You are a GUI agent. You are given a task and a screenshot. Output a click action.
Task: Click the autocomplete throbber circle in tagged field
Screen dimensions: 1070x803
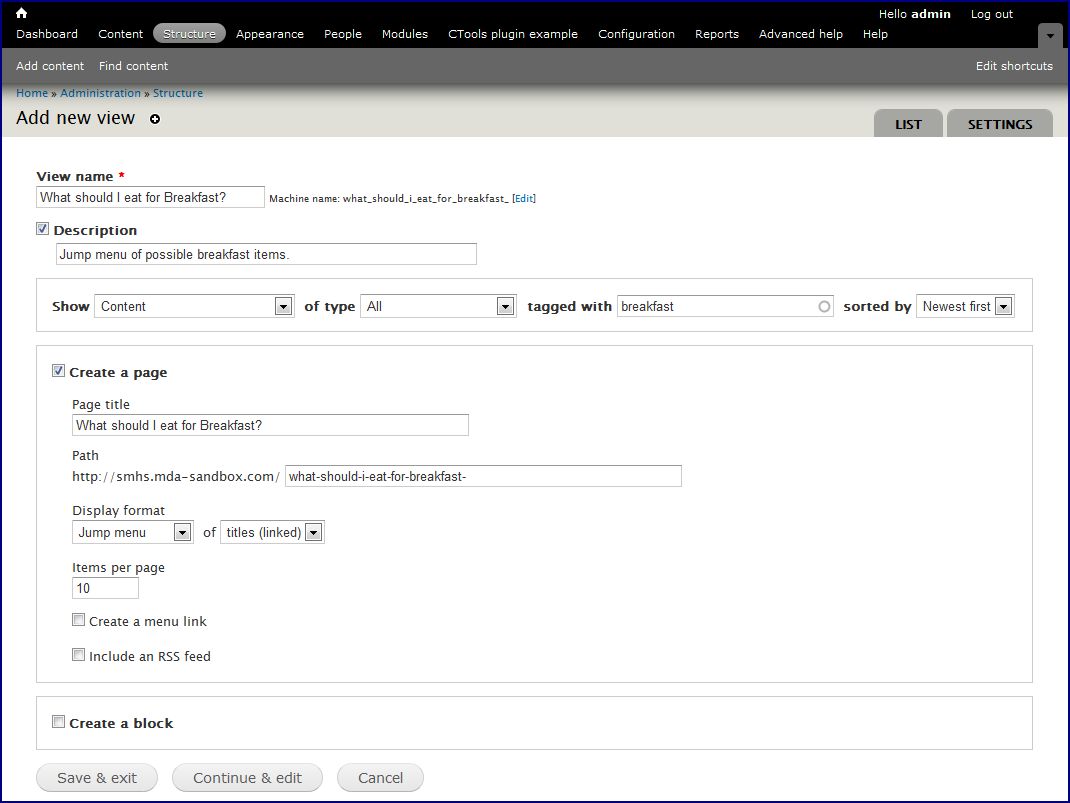(824, 306)
